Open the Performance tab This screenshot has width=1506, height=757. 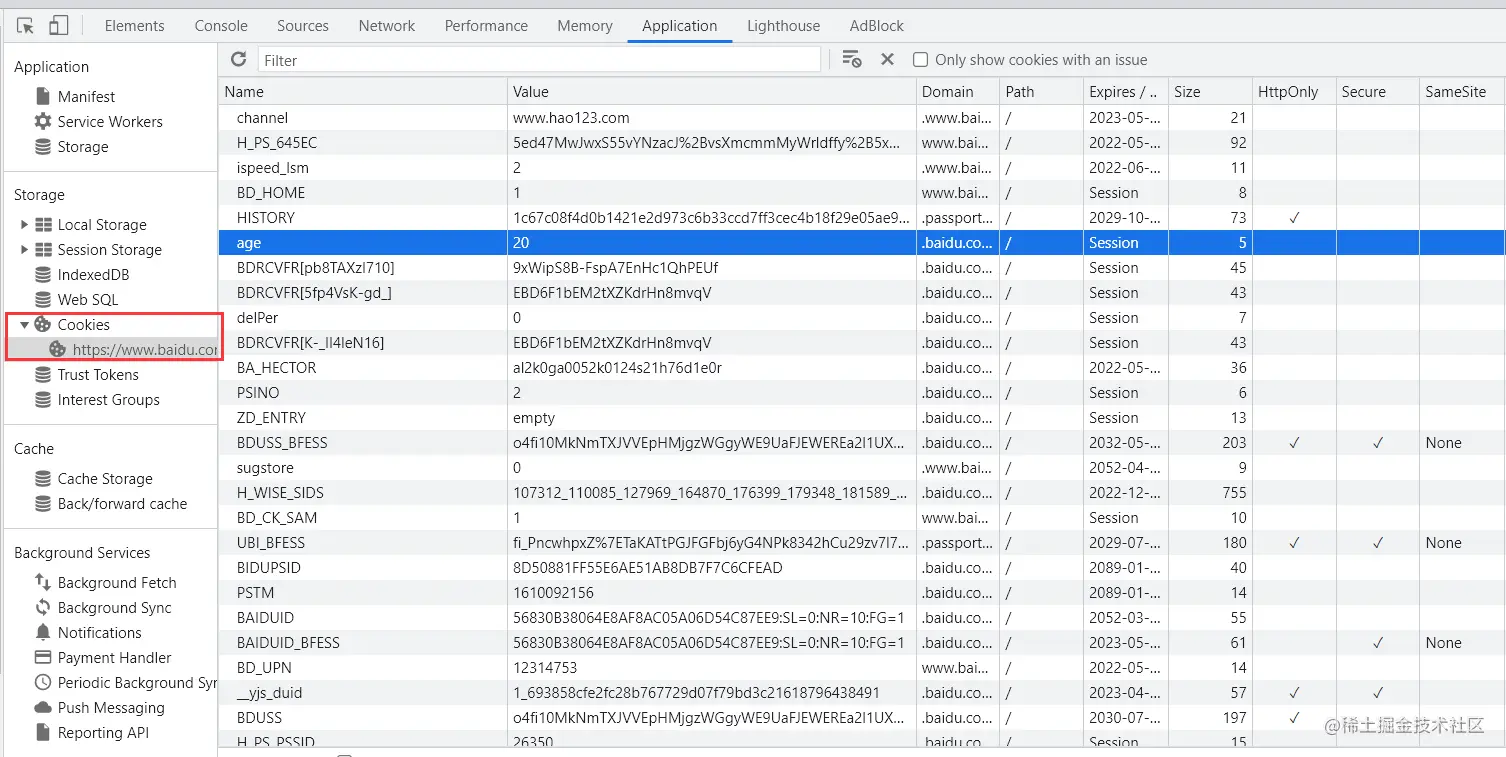pyautogui.click(x=487, y=26)
